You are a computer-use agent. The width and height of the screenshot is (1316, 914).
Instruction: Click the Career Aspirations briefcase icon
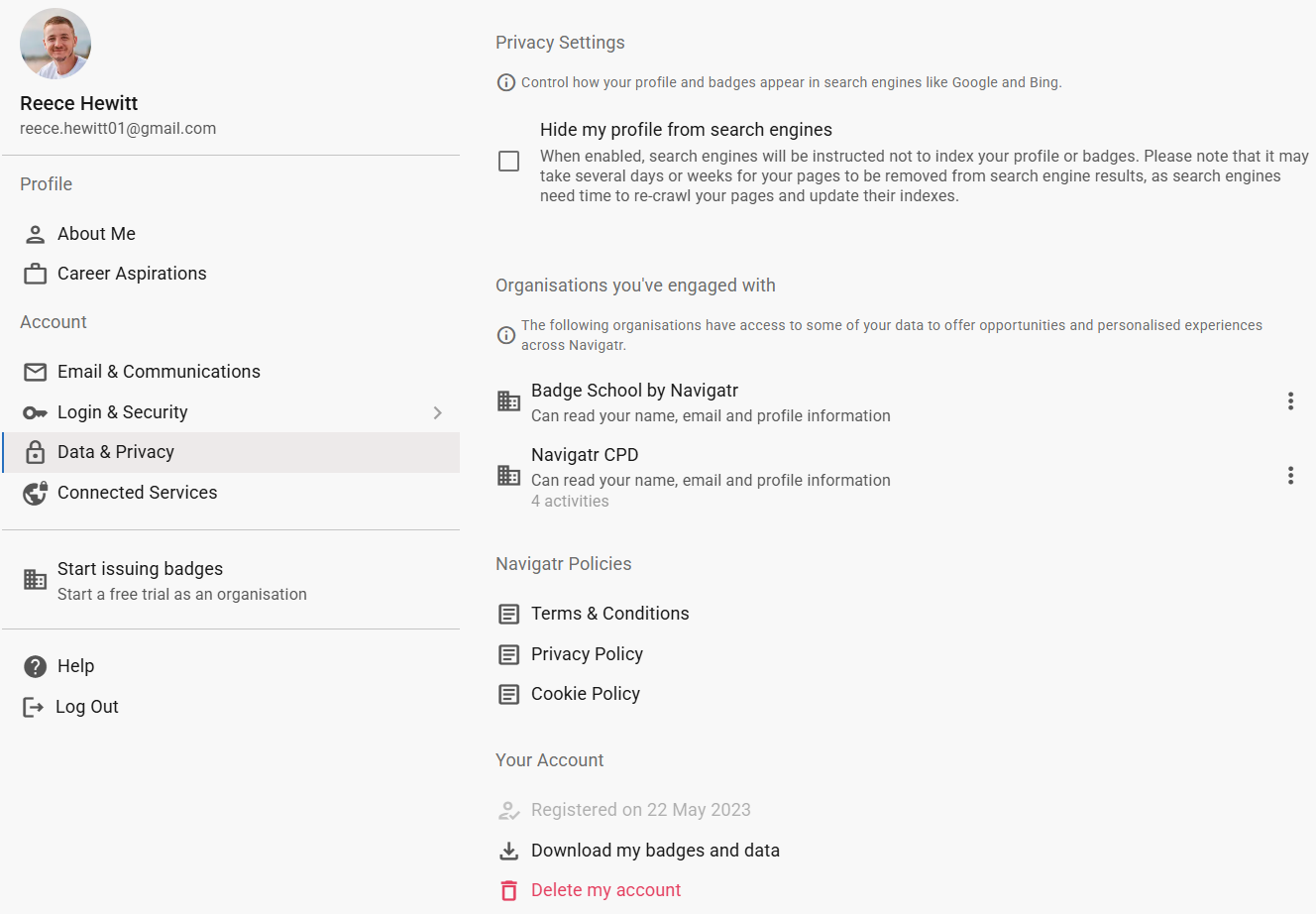coord(36,274)
